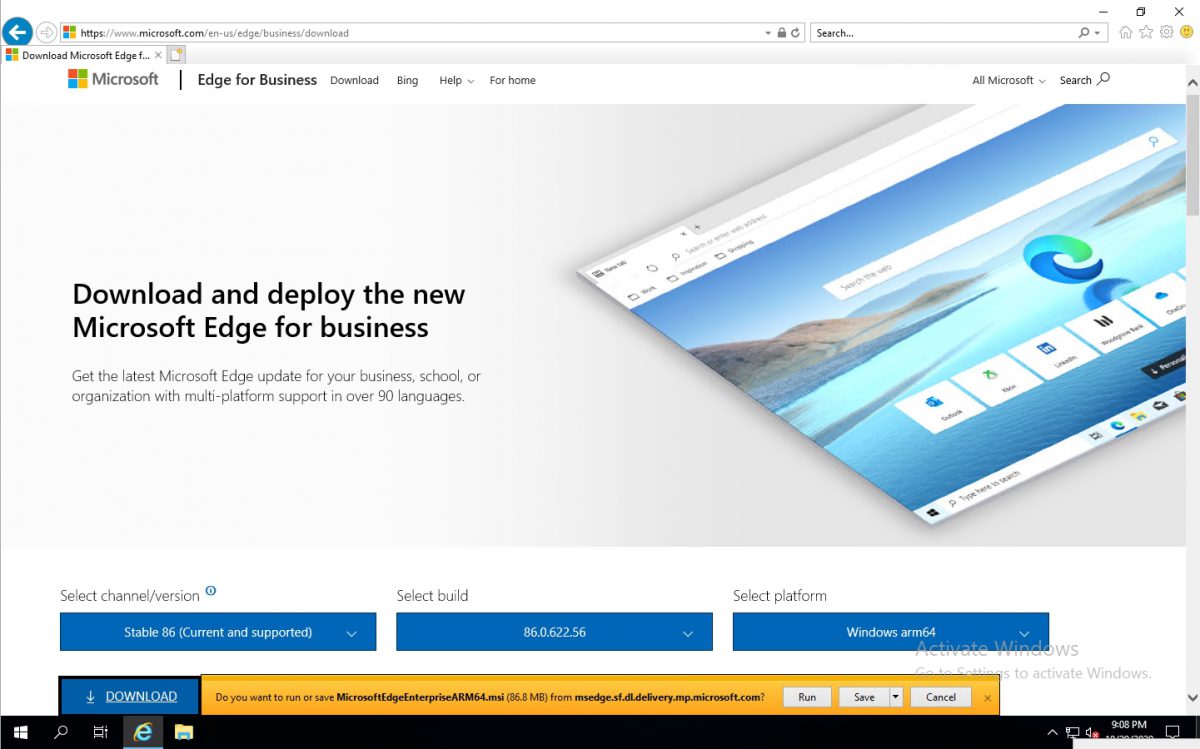Run the MicrosoftEdgeEnterpriseARM64.msi download
The height and width of the screenshot is (749, 1200).
coord(806,696)
